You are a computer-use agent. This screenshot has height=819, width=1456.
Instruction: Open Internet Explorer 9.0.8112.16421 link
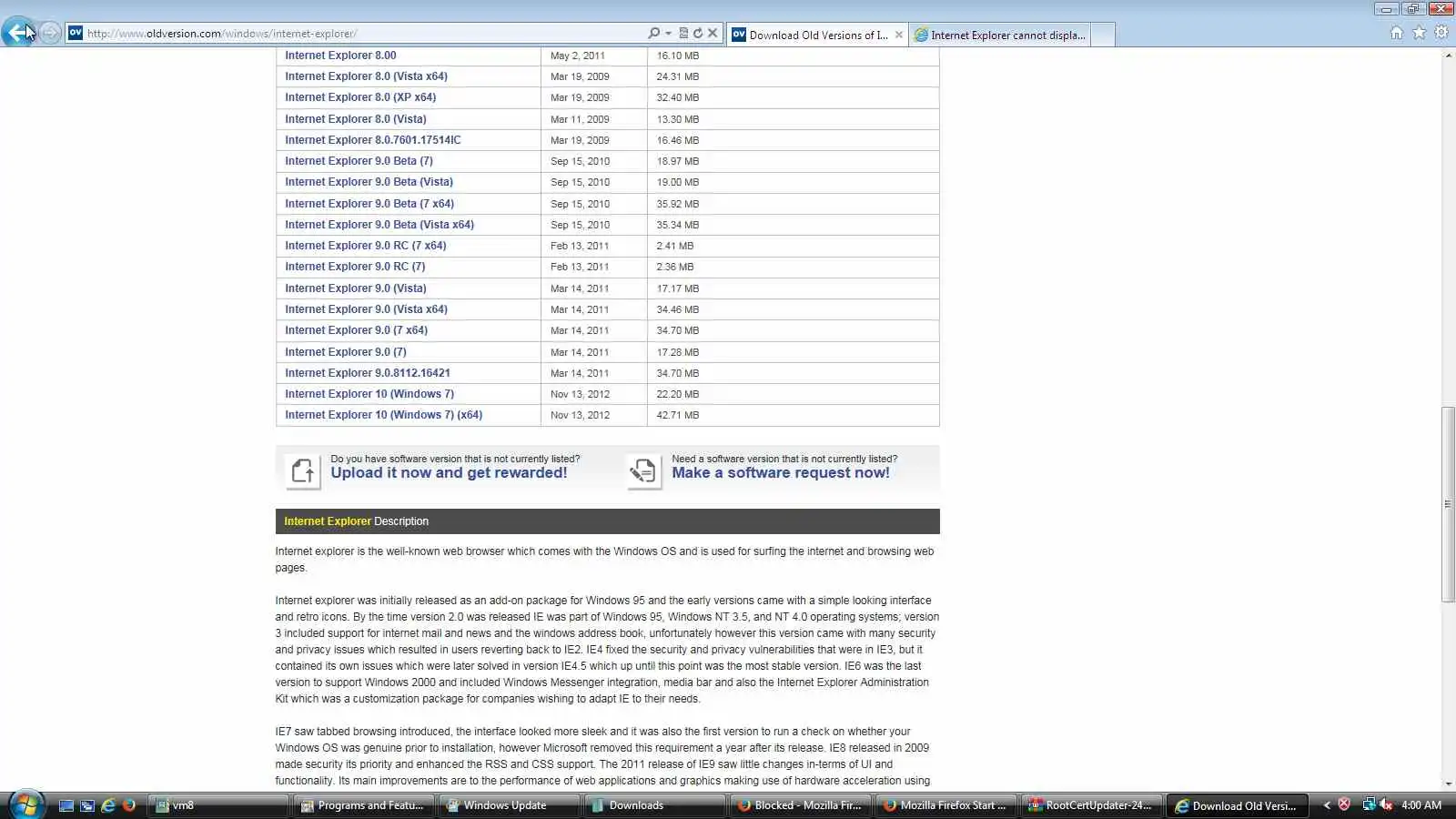point(368,373)
